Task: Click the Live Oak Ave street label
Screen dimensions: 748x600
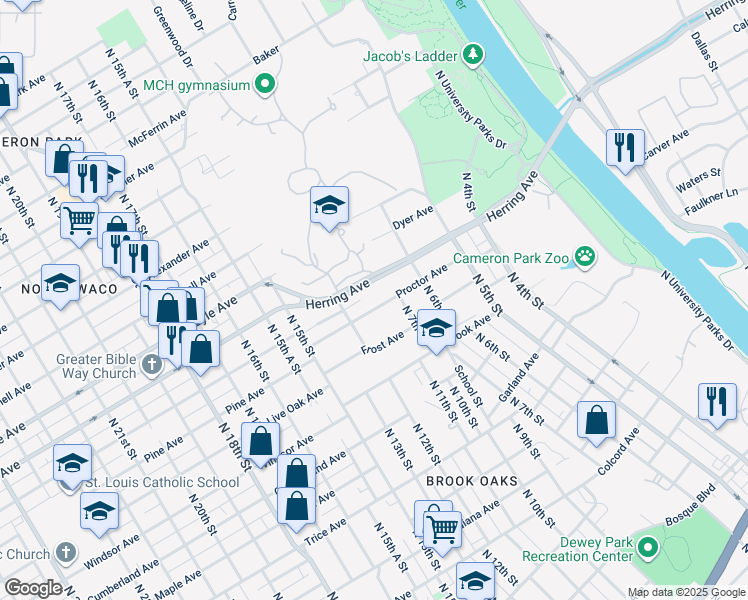Action: [x=295, y=405]
